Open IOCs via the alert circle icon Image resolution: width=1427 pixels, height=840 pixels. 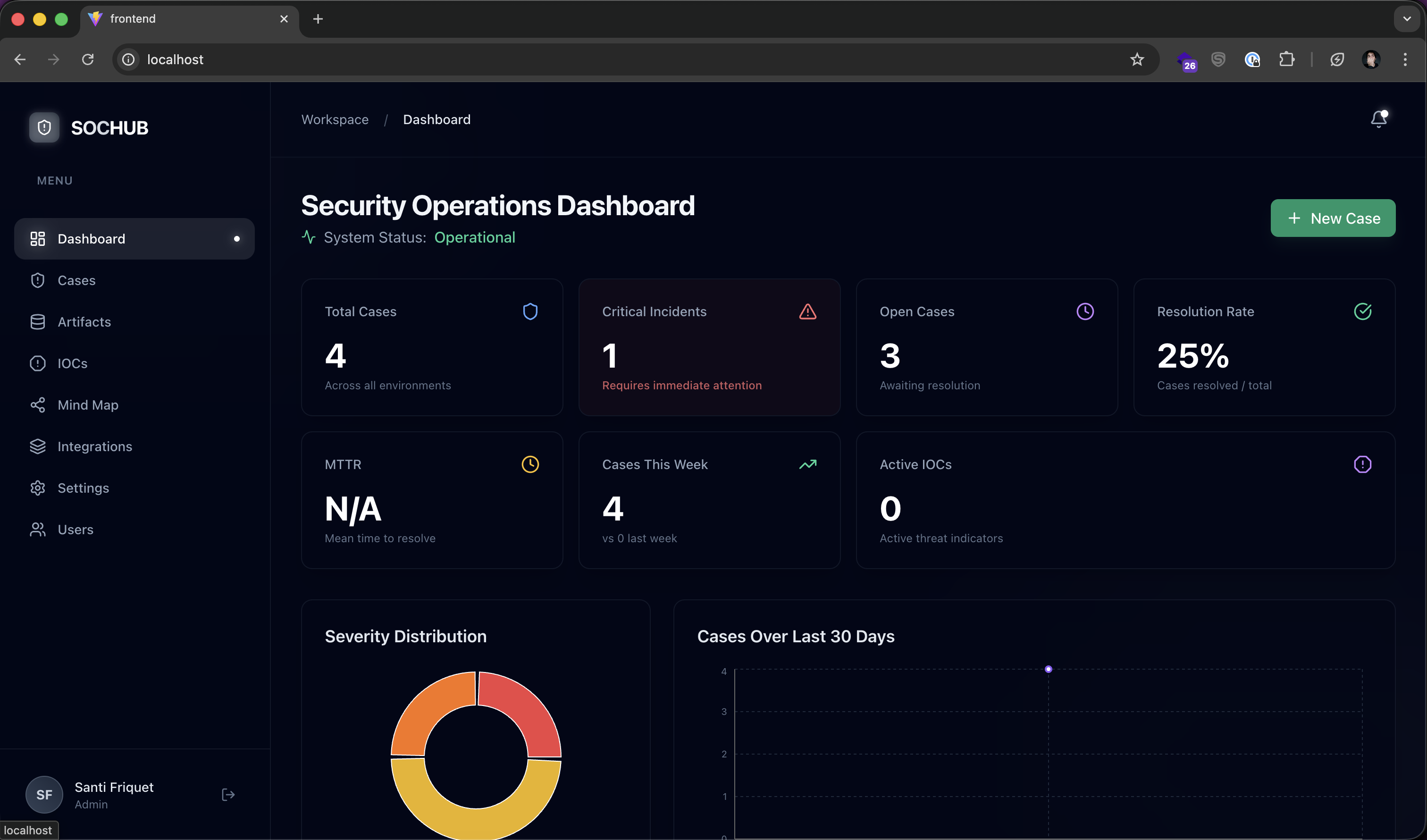[37, 363]
